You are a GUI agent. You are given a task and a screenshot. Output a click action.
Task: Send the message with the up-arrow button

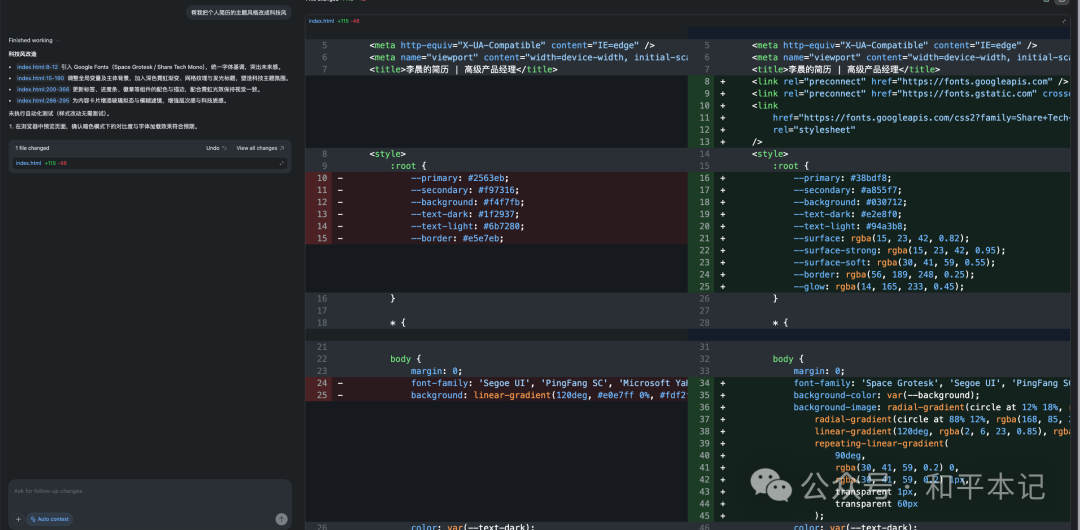[281, 519]
